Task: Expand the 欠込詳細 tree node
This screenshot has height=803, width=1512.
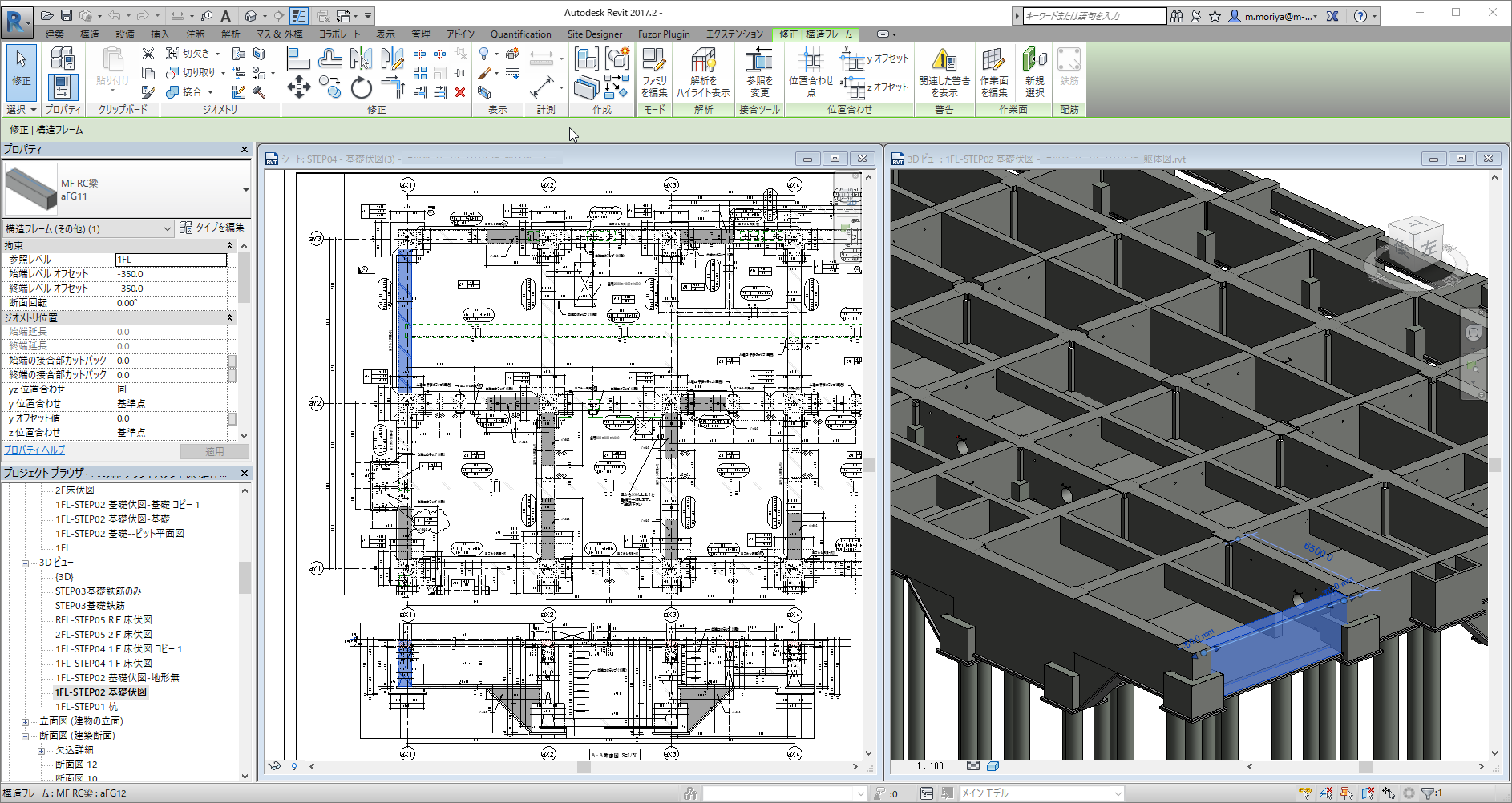Action: [x=41, y=750]
